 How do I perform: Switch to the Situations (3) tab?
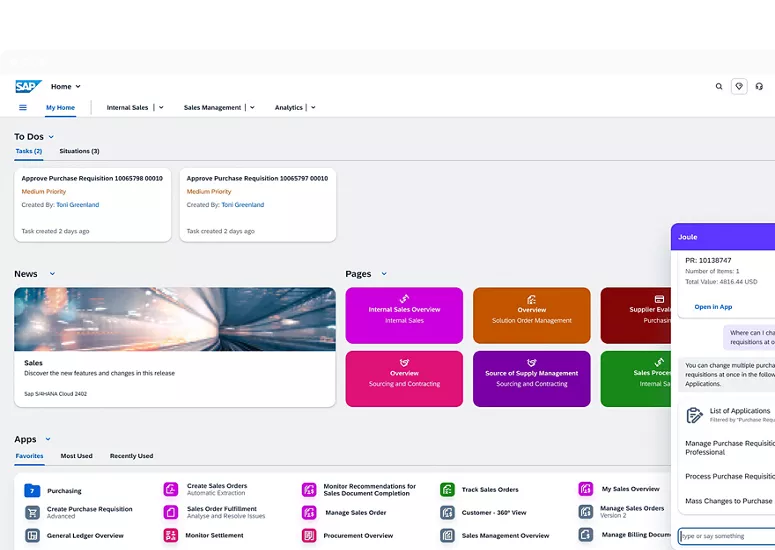coord(79,151)
